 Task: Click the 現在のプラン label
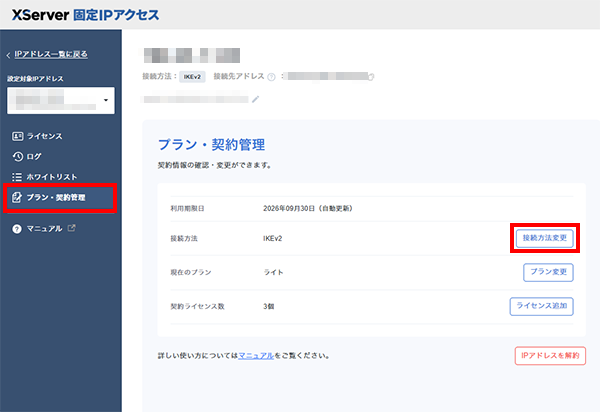191,272
